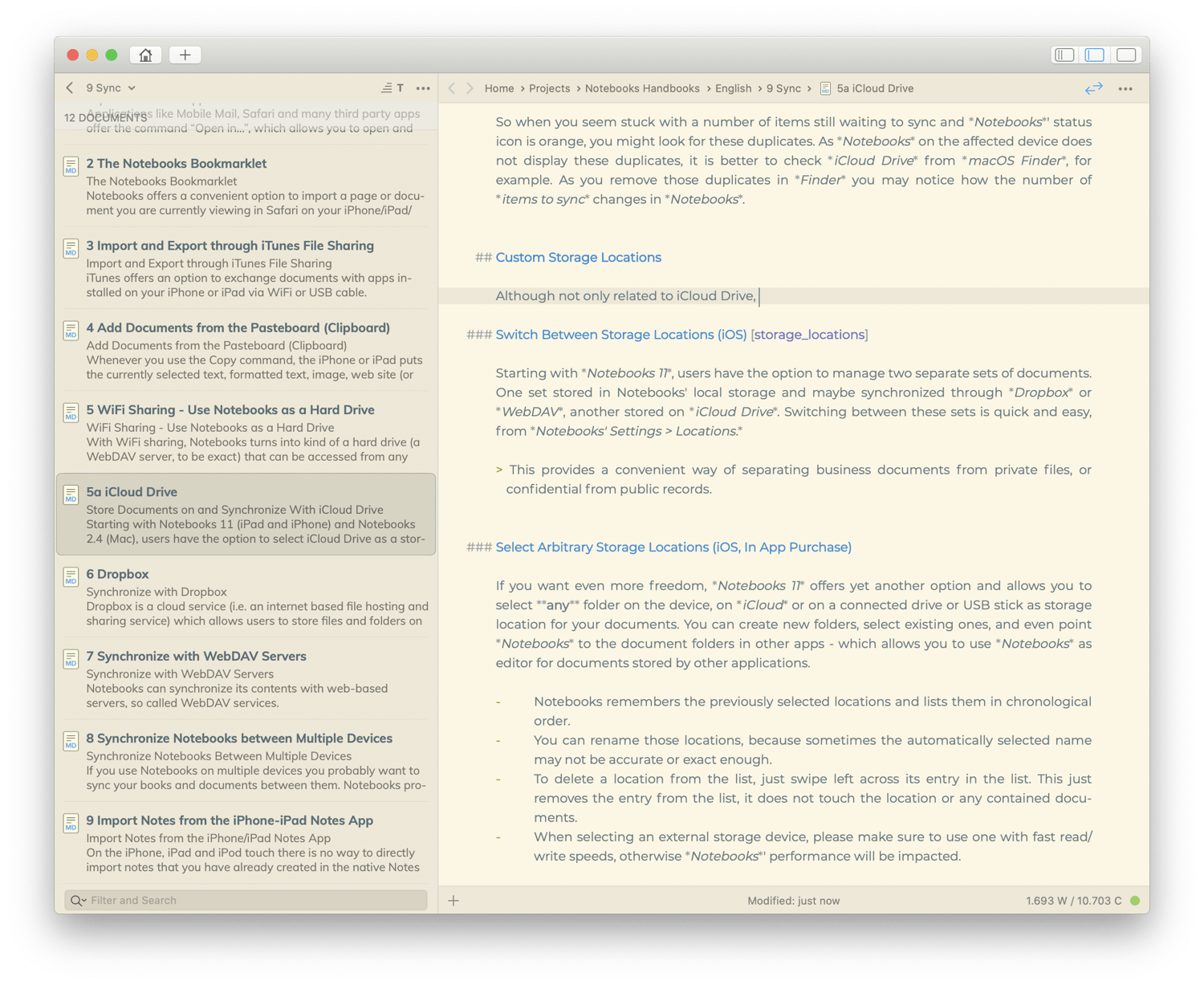Click markdown icon of 5a iCloud Drive
Viewport: 1204px width, 985px height.
pyautogui.click(x=71, y=495)
